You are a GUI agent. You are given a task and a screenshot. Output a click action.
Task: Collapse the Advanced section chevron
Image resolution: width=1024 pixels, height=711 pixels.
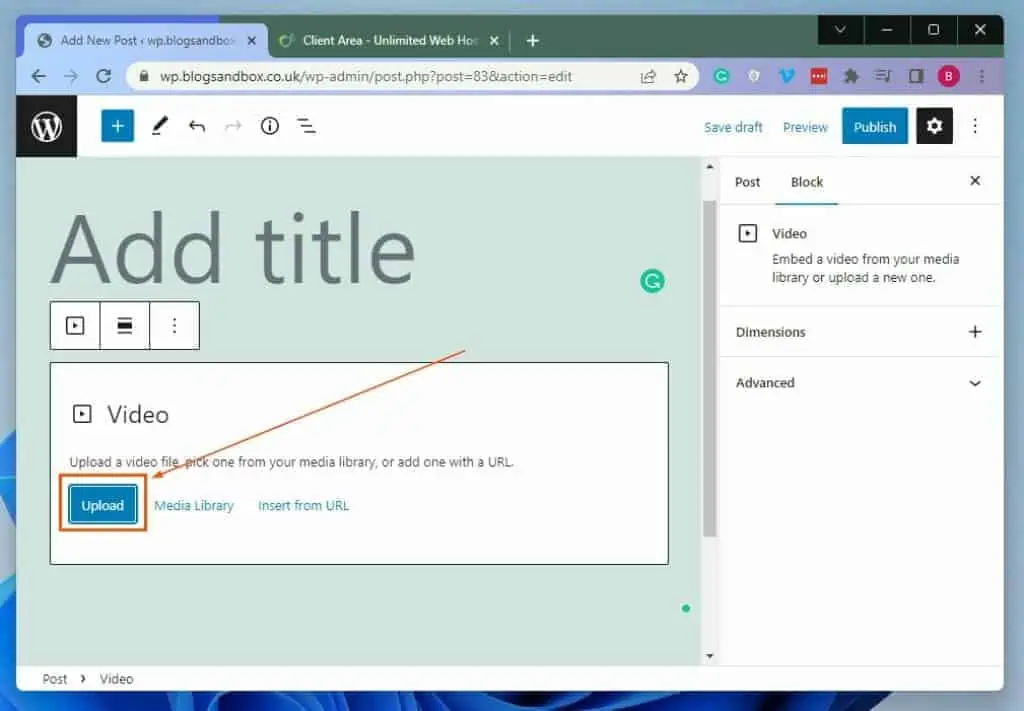975,383
